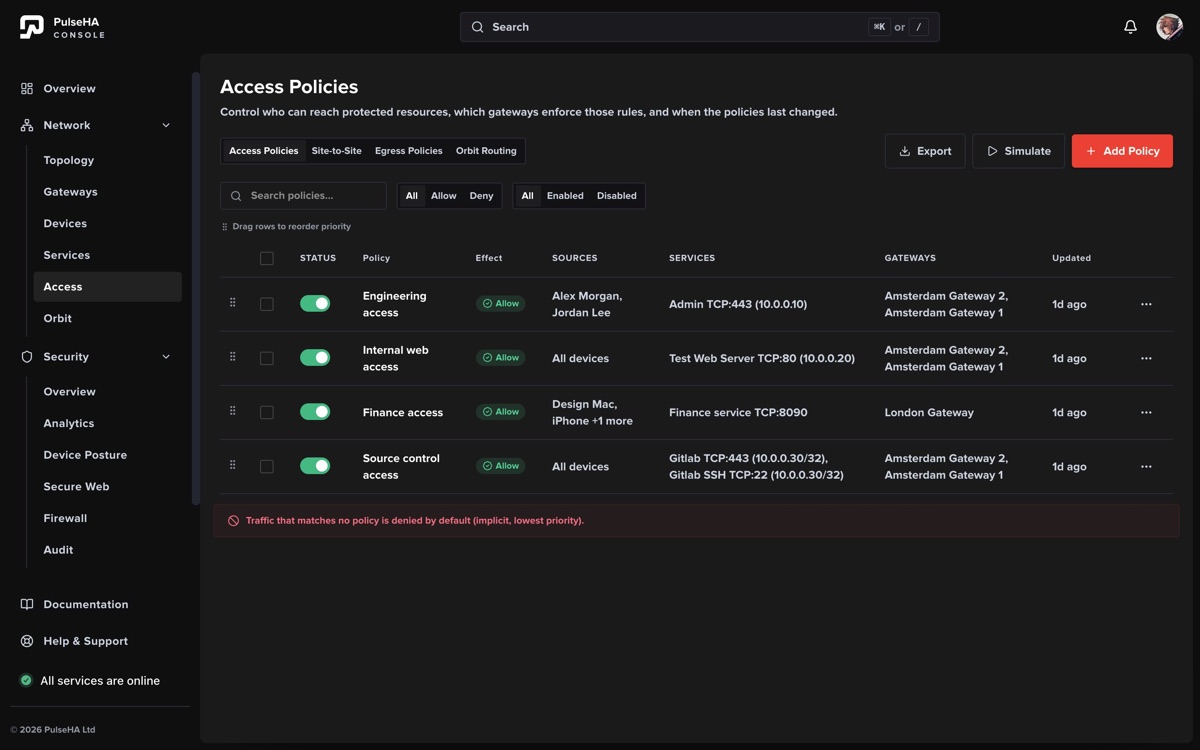This screenshot has height=750, width=1200.
Task: Focus the top Search bar
Action: coord(700,27)
